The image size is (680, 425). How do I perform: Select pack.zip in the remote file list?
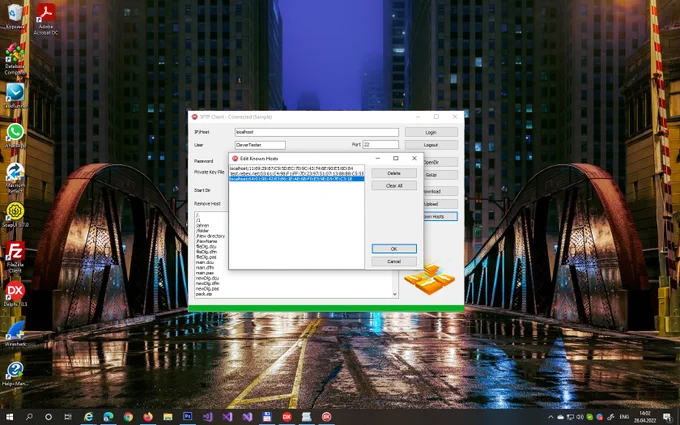pos(203,294)
